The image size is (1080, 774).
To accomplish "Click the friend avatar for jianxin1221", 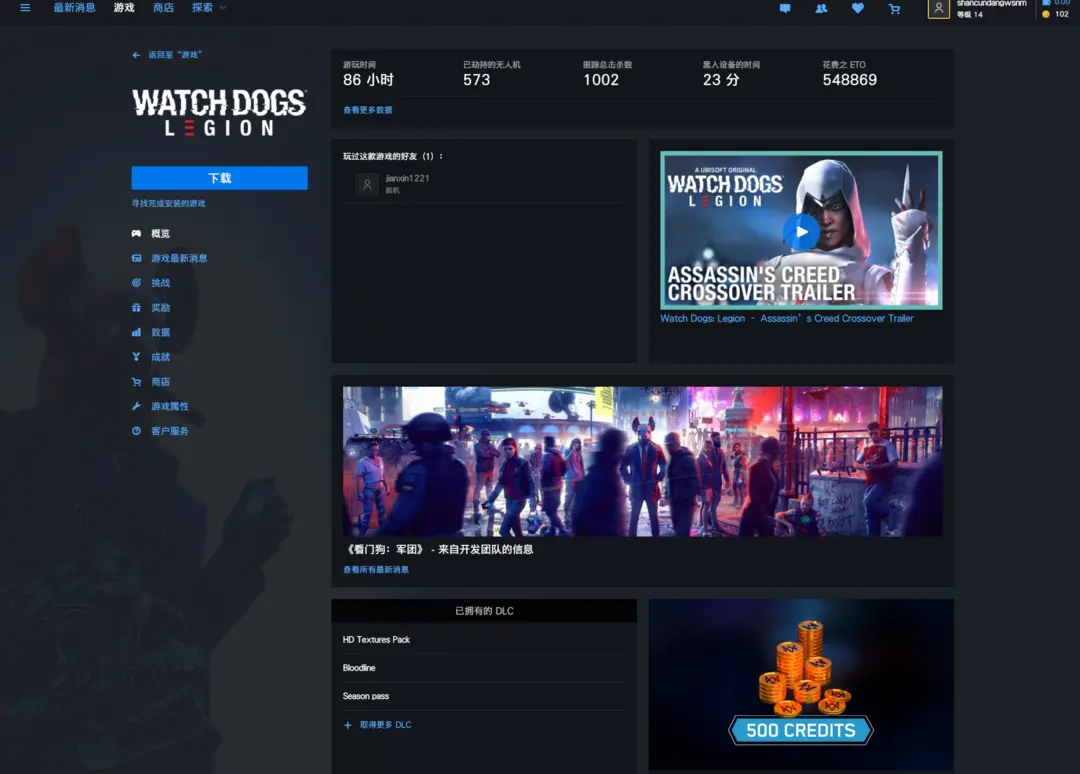I will coord(367,184).
